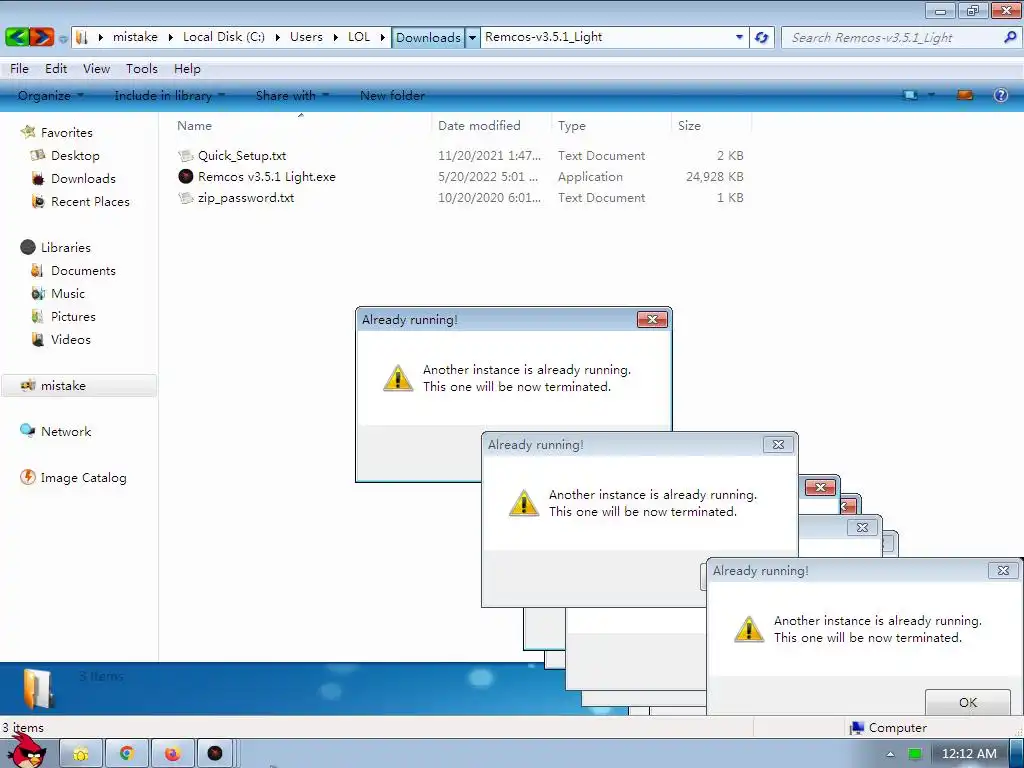Select 'LOL' breadcrumb segment
Screen dimensions: 1024x768
pyautogui.click(x=359, y=37)
